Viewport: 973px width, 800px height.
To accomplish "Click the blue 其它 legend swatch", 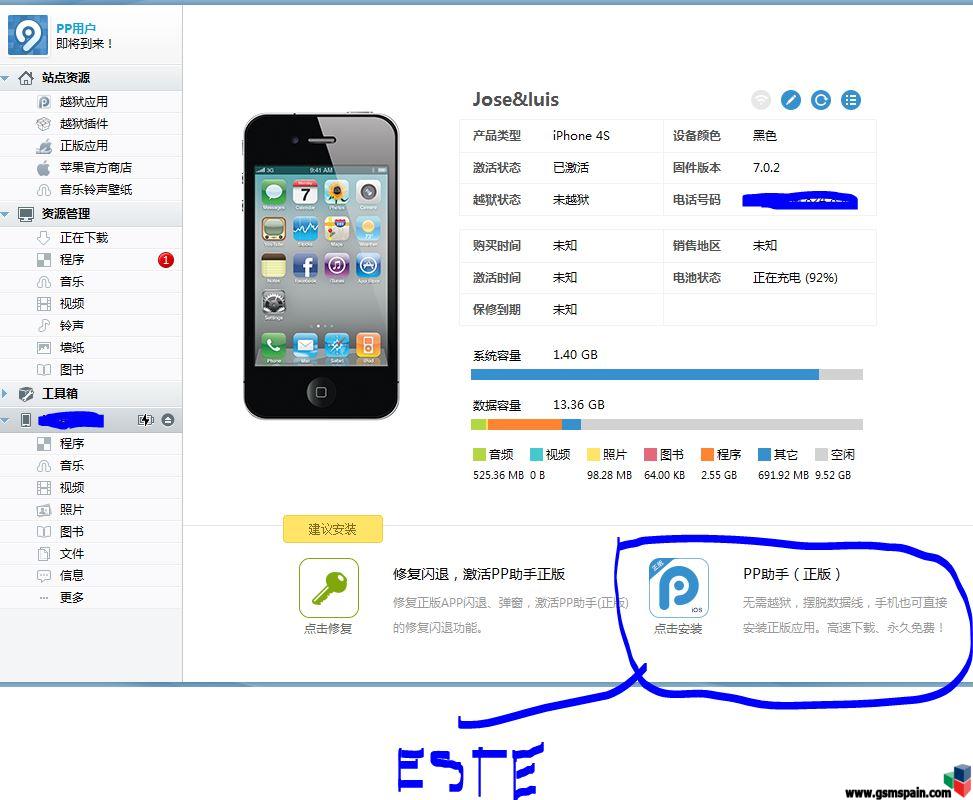I will click(764, 454).
